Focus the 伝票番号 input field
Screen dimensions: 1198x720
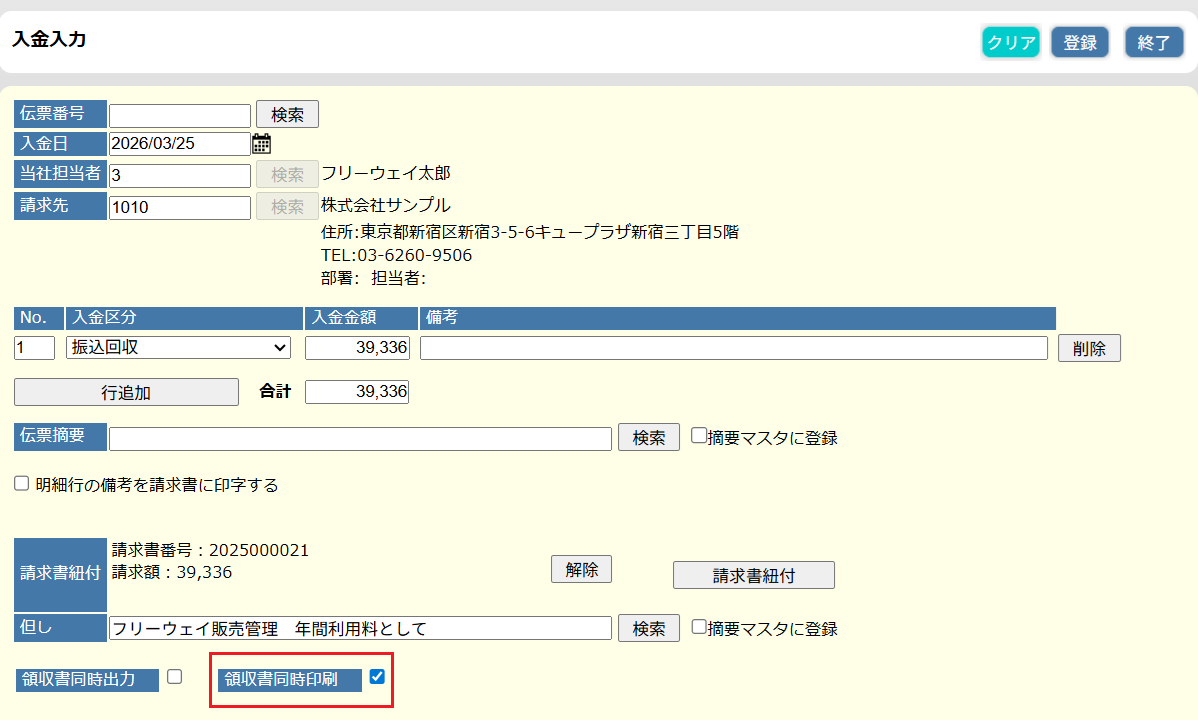pos(180,116)
